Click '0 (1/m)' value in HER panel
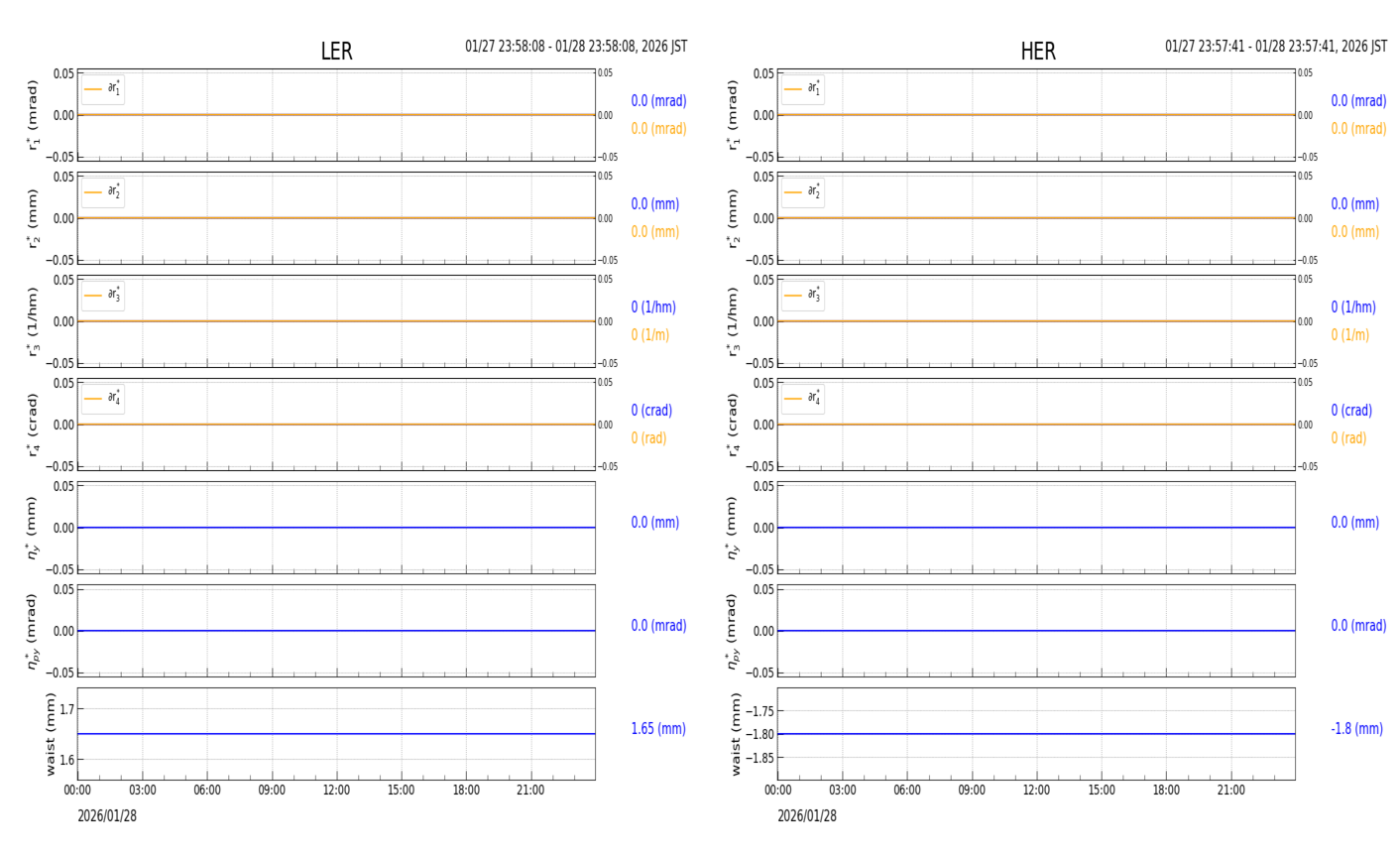This screenshot has width=1400, height=857. coord(1350,335)
